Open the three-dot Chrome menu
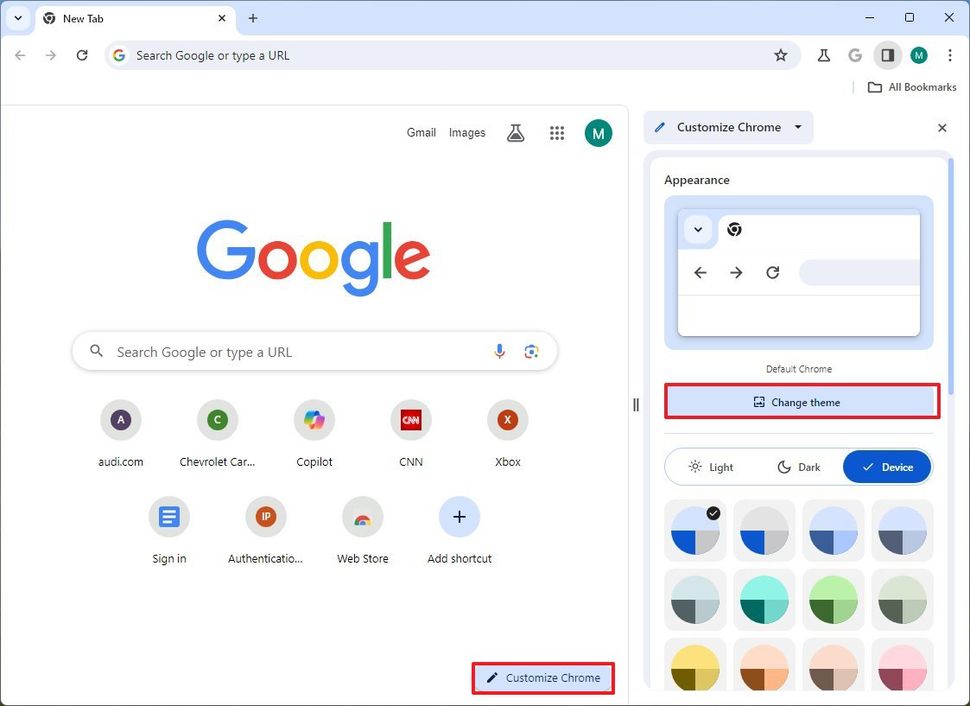 pos(950,55)
